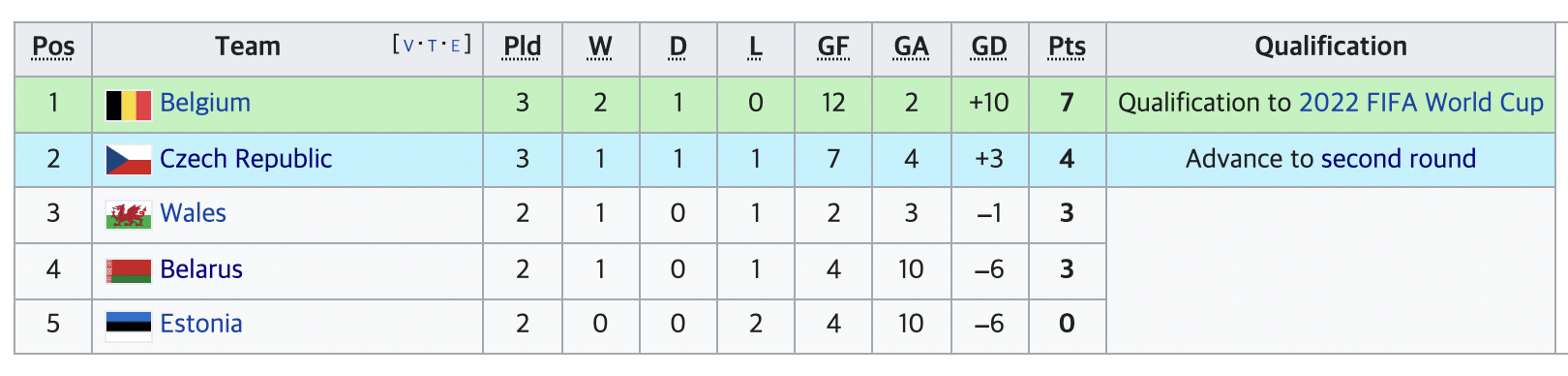Image resolution: width=1568 pixels, height=376 pixels.
Task: Click the GD column header abbreviation
Action: click(x=989, y=47)
